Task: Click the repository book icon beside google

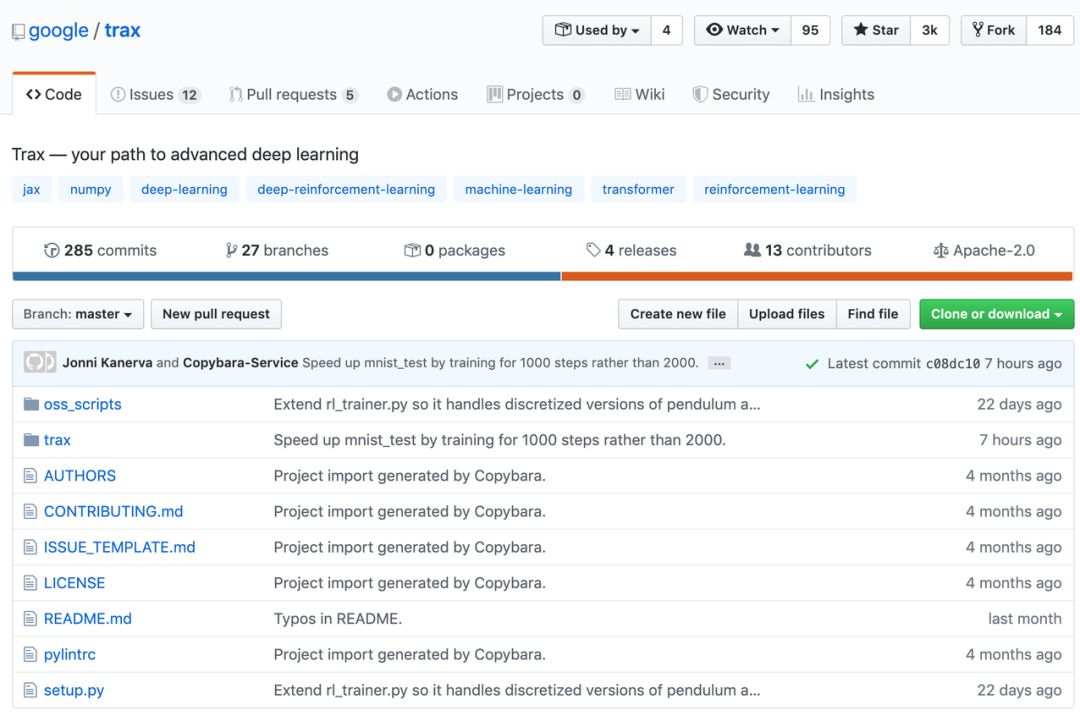Action: 18,32
